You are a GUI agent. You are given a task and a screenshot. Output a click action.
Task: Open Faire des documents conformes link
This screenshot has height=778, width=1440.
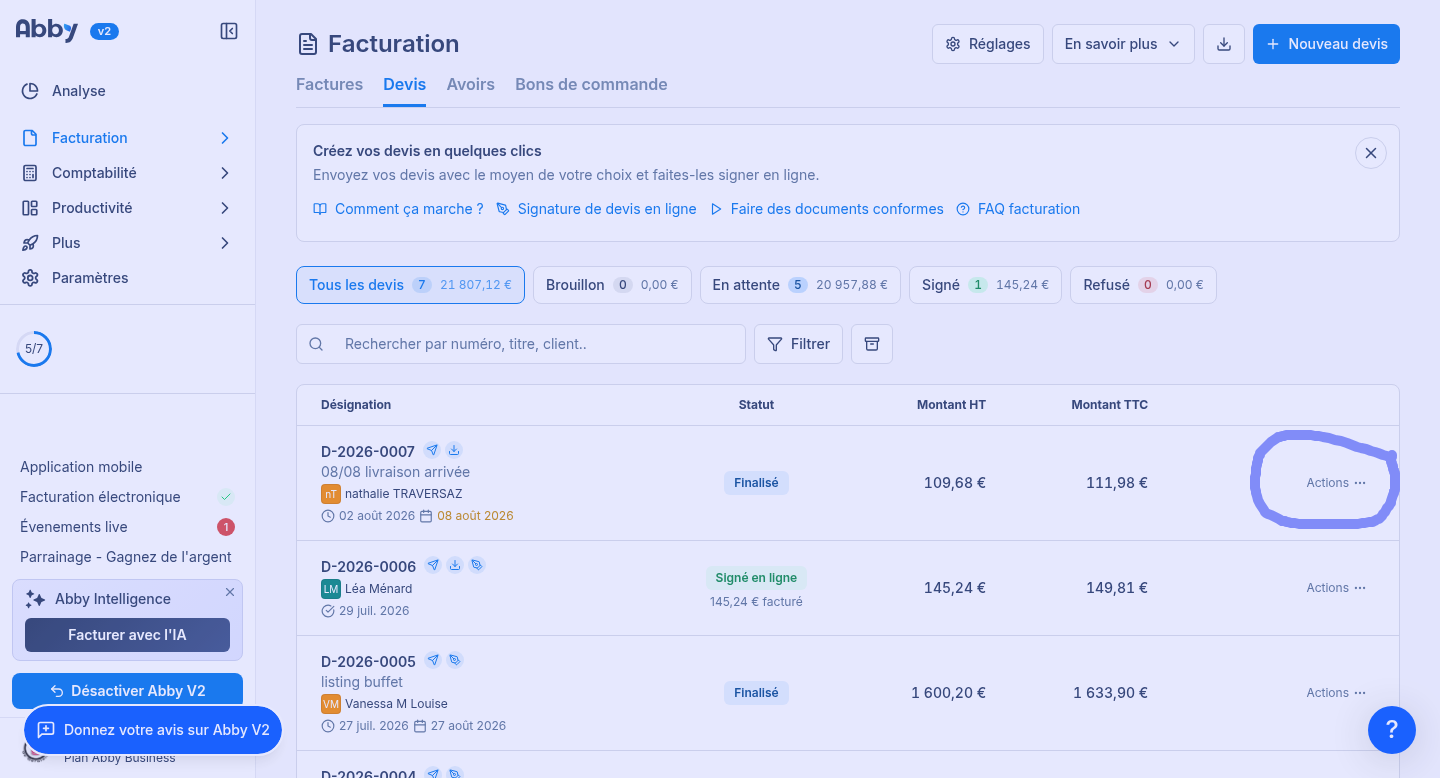click(x=827, y=209)
